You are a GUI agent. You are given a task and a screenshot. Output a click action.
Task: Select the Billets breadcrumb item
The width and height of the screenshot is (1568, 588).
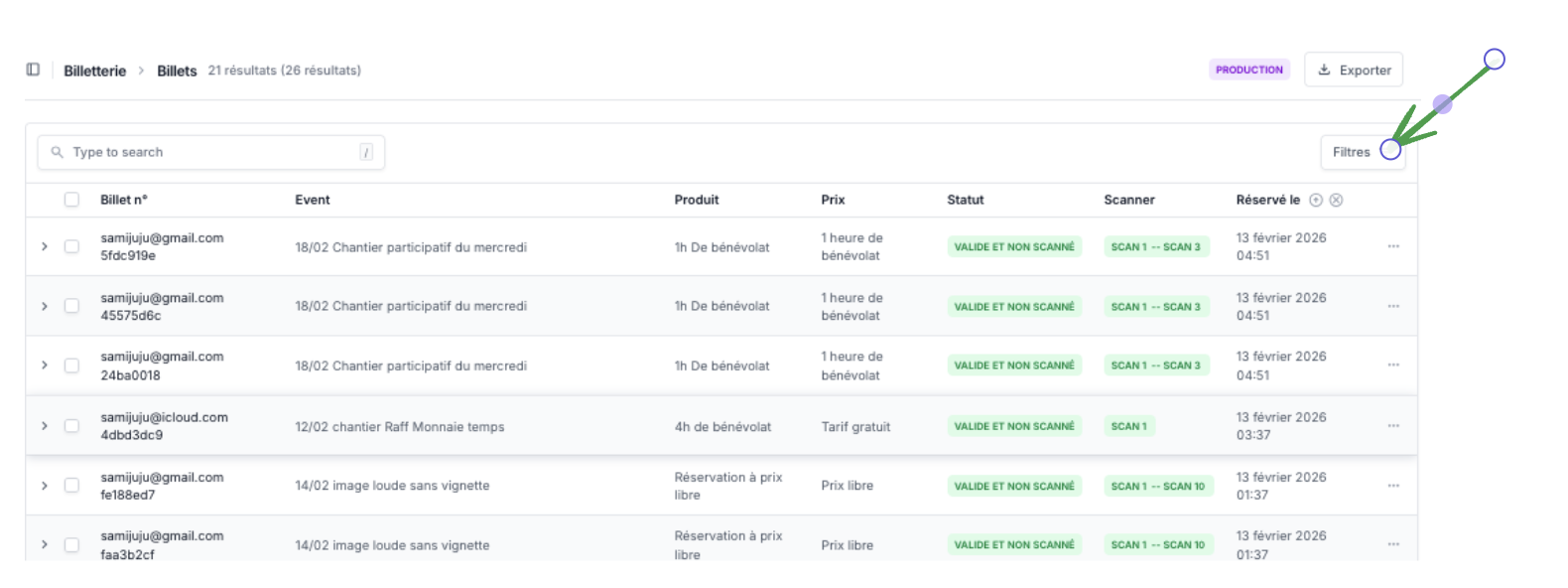(177, 71)
